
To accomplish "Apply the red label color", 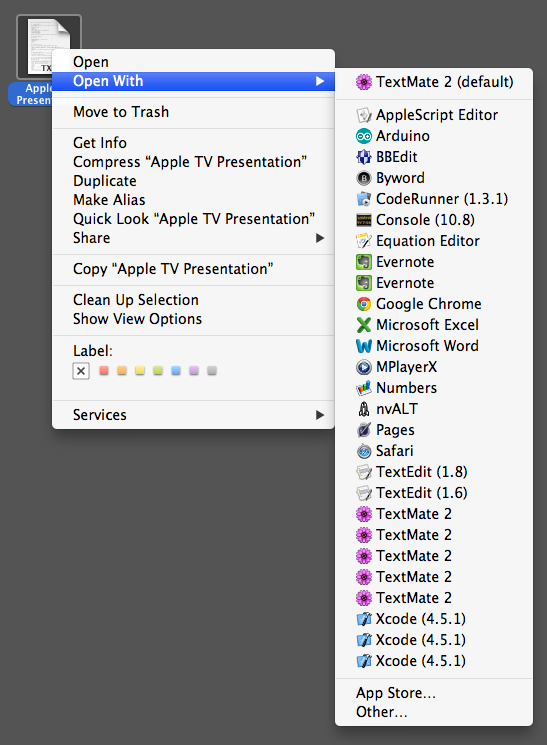I will point(104,371).
